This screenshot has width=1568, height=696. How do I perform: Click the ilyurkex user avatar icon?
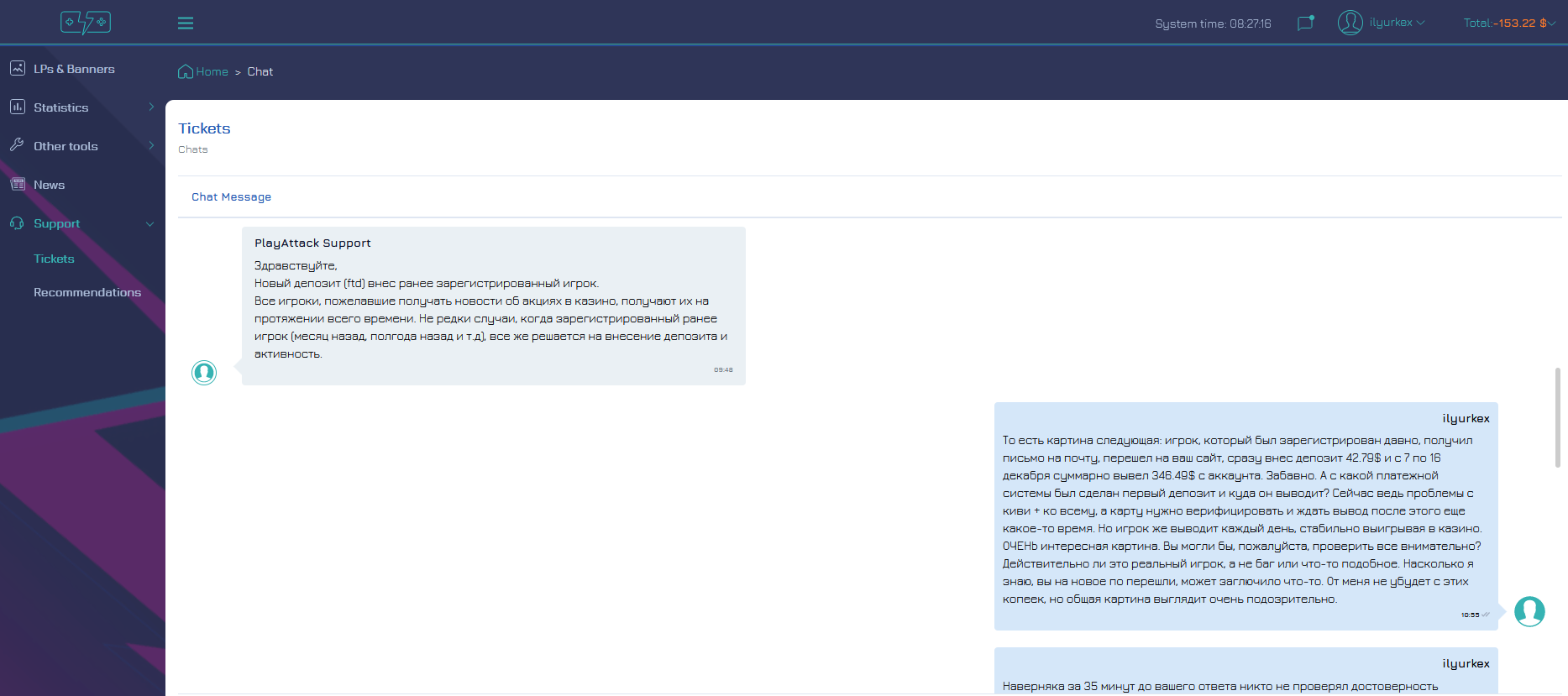click(x=1350, y=23)
